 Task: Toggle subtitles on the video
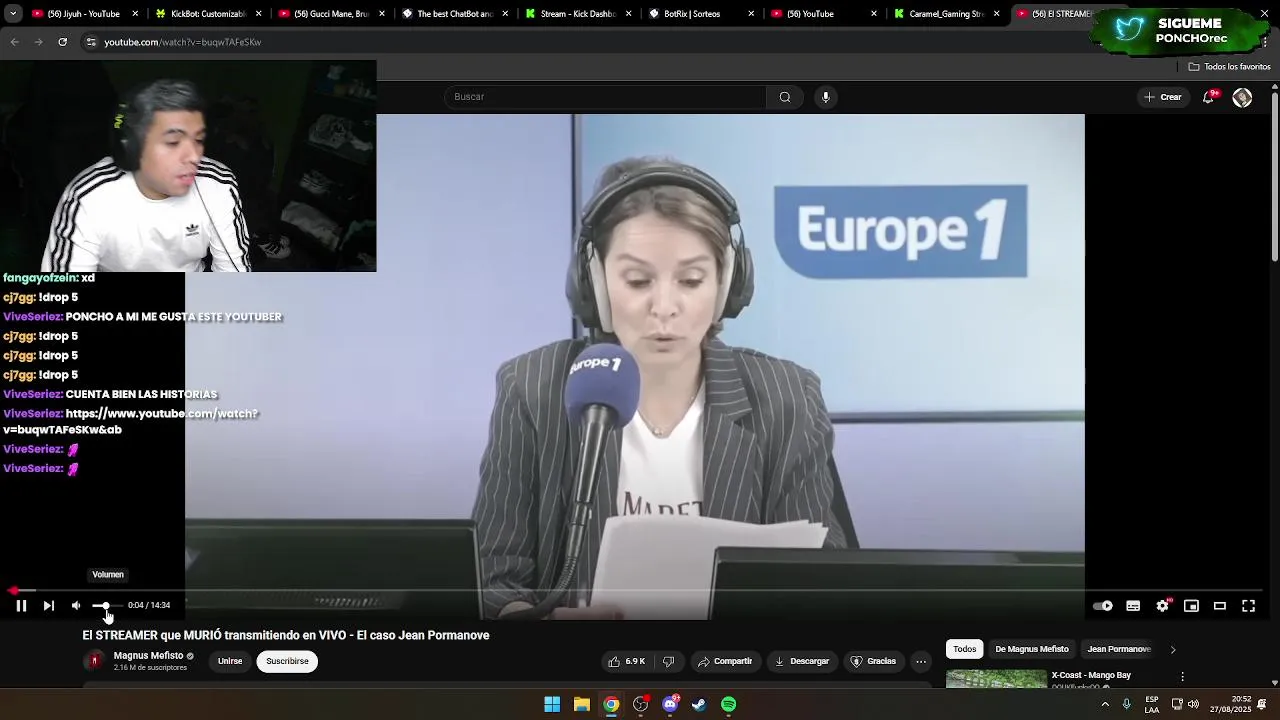[x=1133, y=606]
